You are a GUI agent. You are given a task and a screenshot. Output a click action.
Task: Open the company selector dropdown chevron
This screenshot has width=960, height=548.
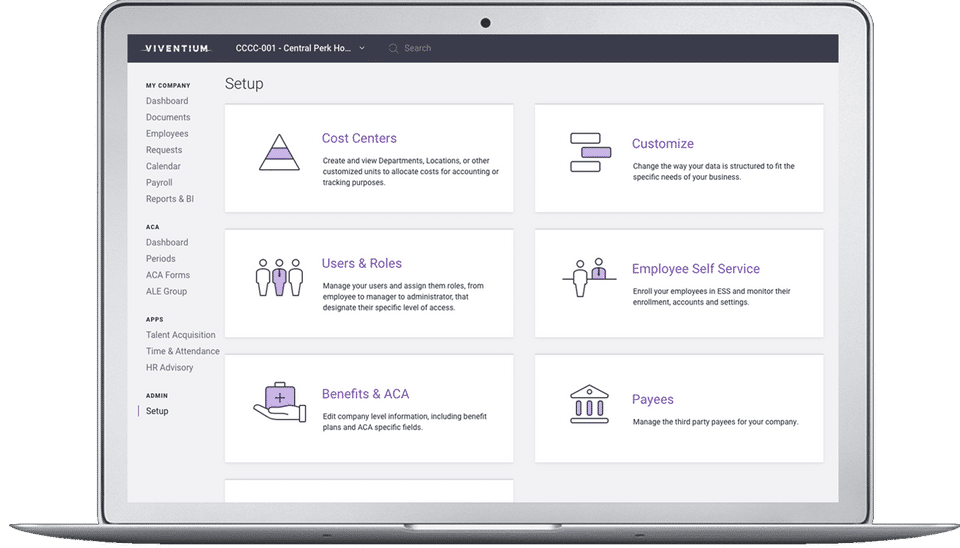tap(362, 48)
